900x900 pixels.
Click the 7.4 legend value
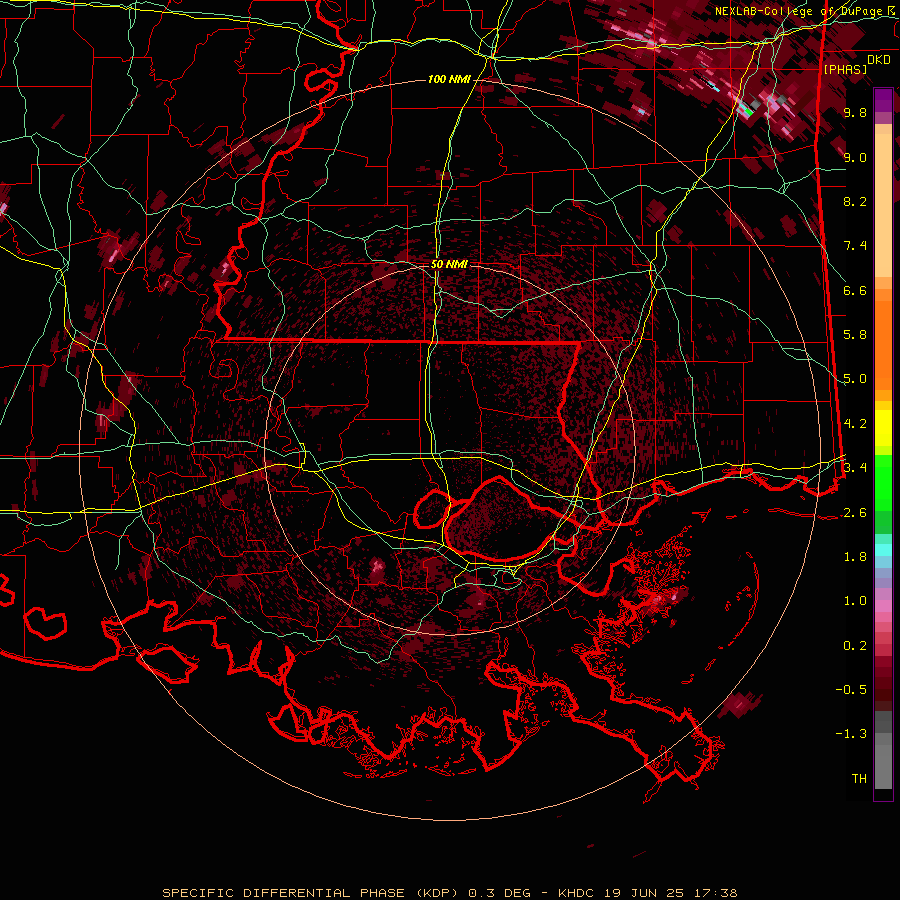pos(855,246)
